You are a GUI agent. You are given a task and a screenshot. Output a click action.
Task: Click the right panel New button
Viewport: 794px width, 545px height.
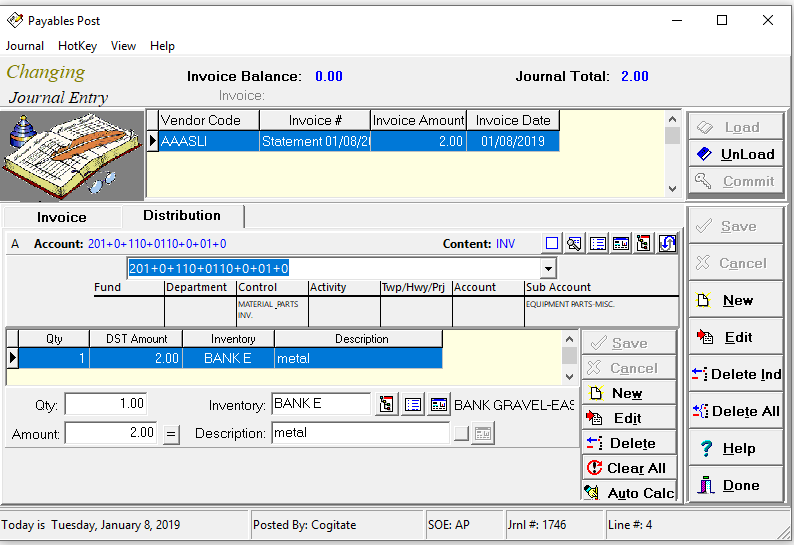[x=735, y=300]
